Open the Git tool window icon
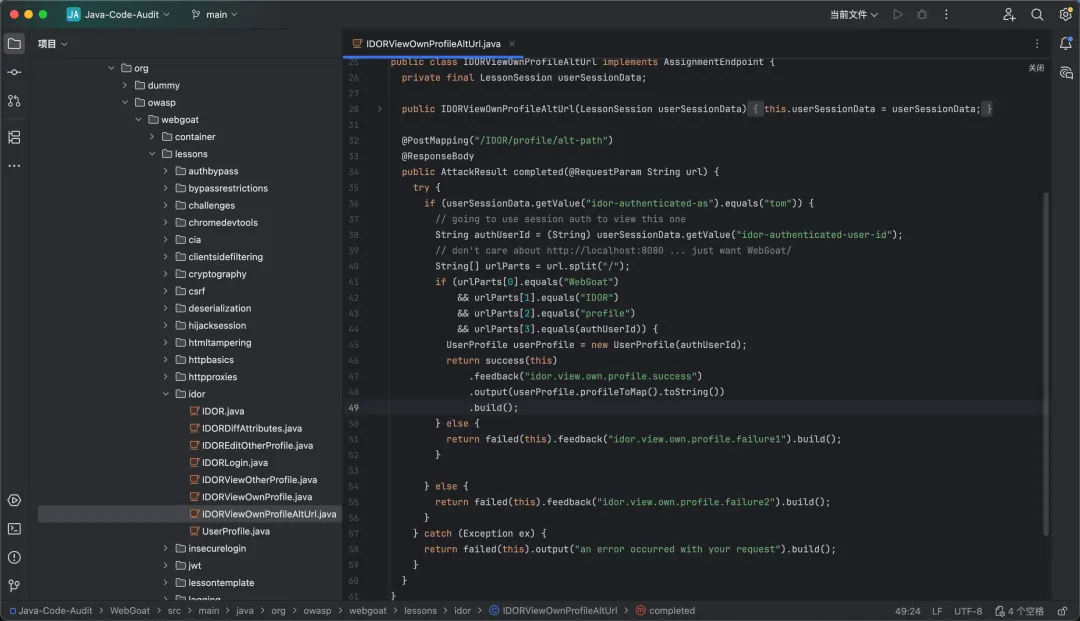The image size is (1080, 621). coord(14,585)
